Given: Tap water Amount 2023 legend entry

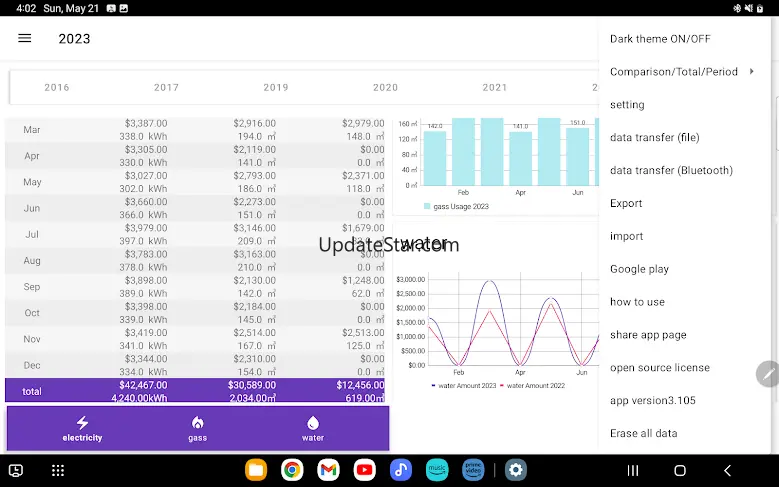Looking at the screenshot, I should (464, 386).
